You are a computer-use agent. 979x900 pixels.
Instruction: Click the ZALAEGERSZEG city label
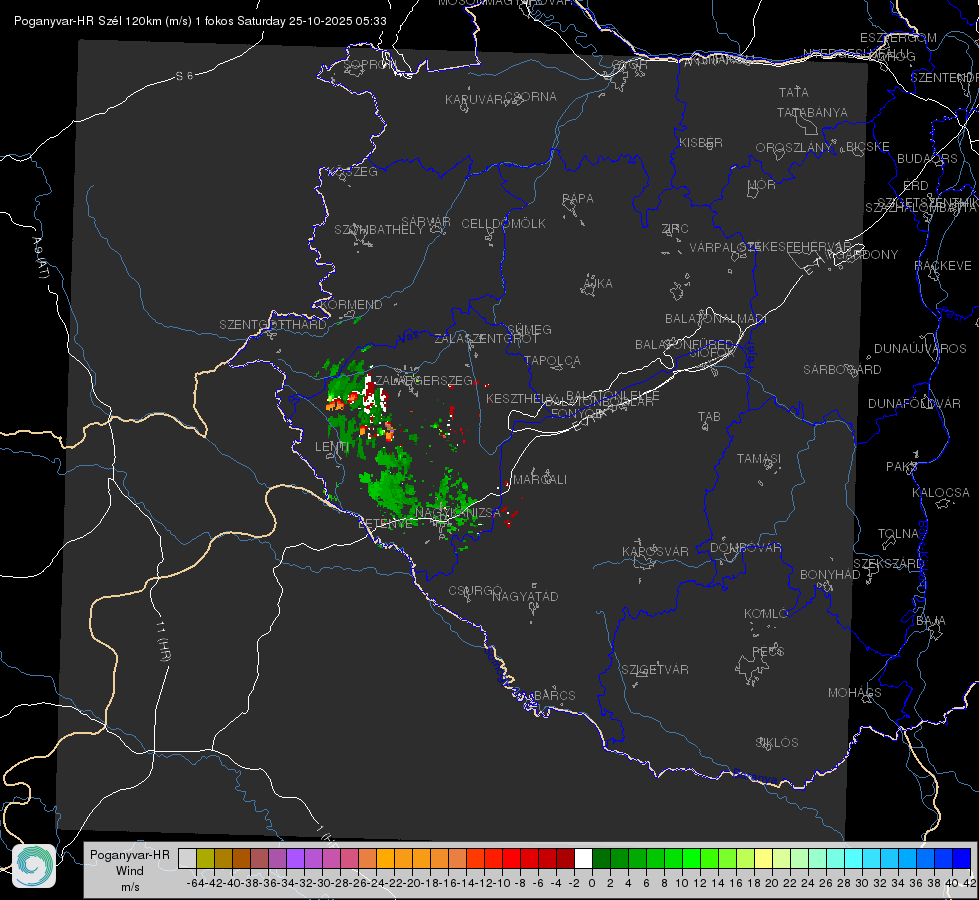click(424, 380)
